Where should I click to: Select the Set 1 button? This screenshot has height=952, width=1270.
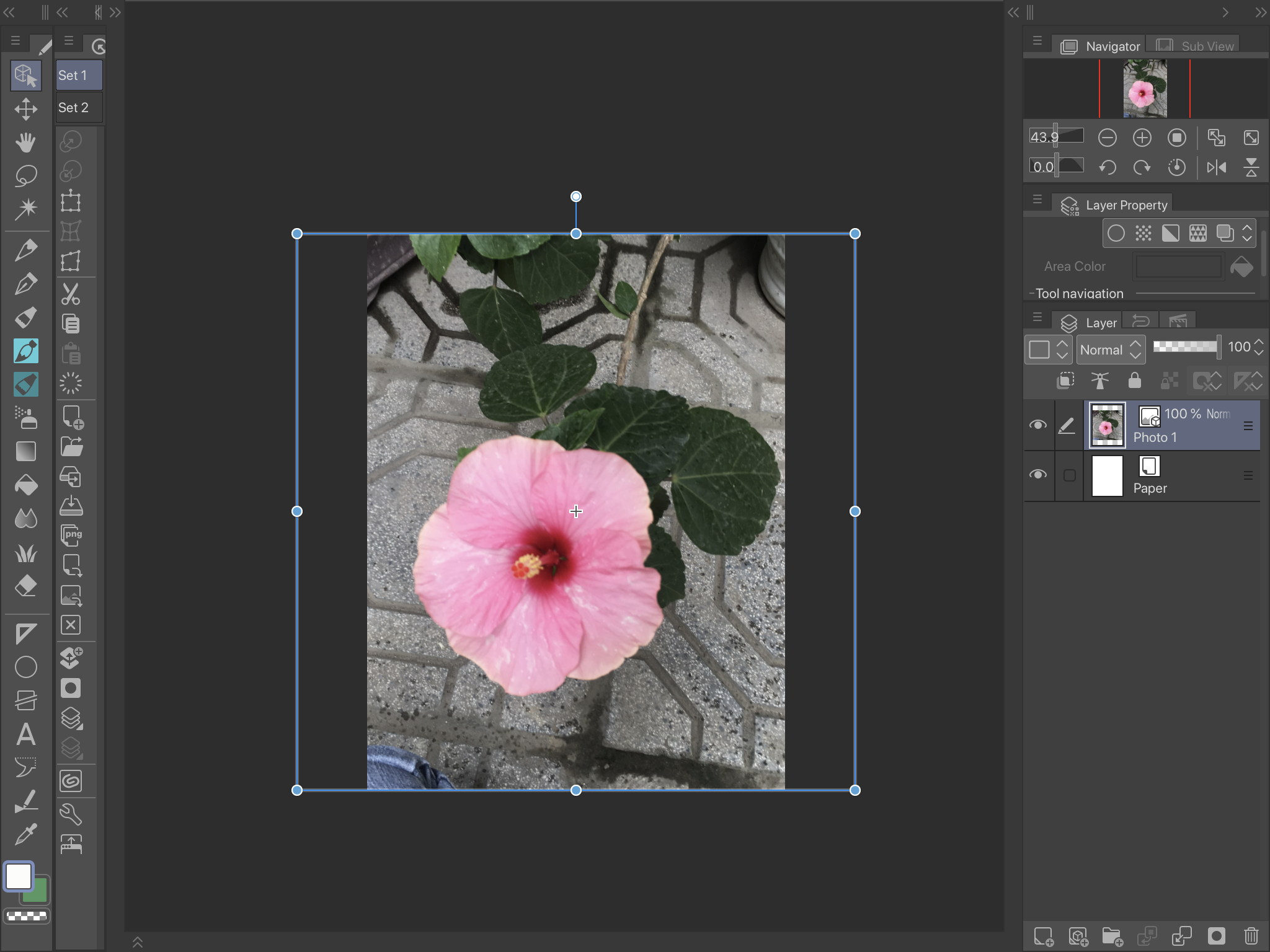point(78,76)
